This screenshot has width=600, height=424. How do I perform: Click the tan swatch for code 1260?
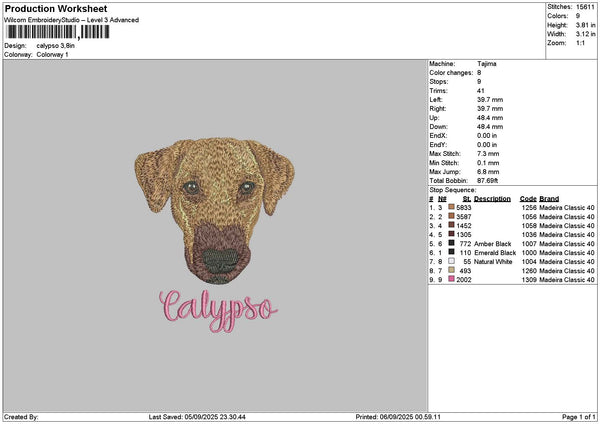point(452,270)
